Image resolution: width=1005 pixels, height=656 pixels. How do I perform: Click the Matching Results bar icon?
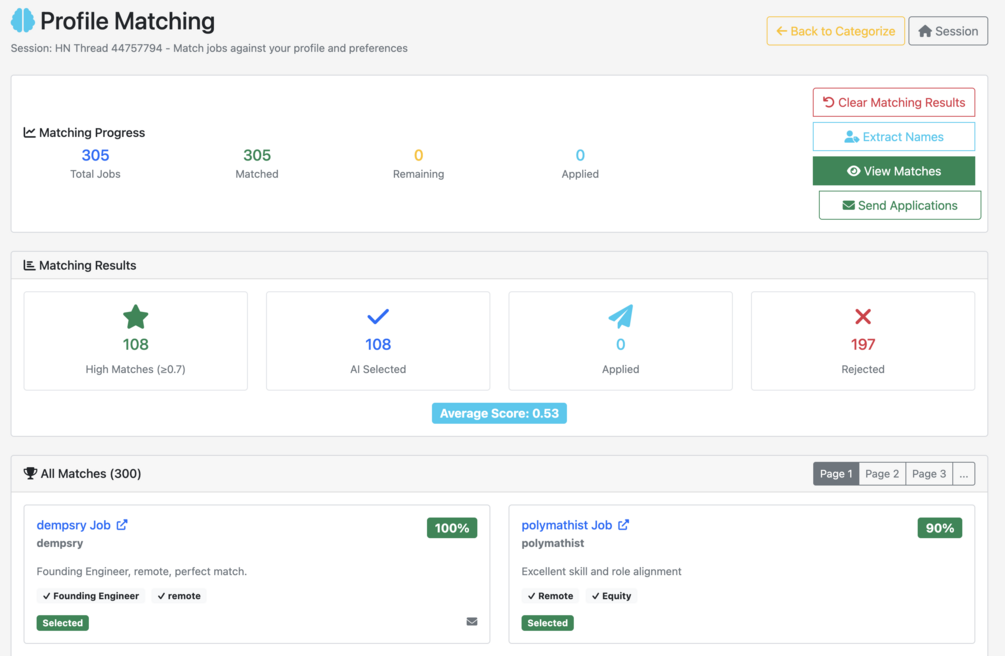click(29, 265)
